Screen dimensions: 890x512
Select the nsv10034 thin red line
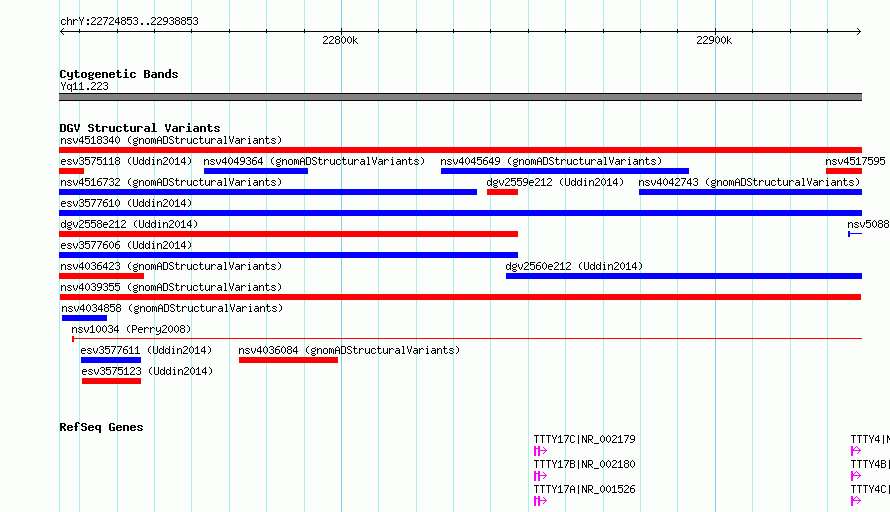pos(467,339)
